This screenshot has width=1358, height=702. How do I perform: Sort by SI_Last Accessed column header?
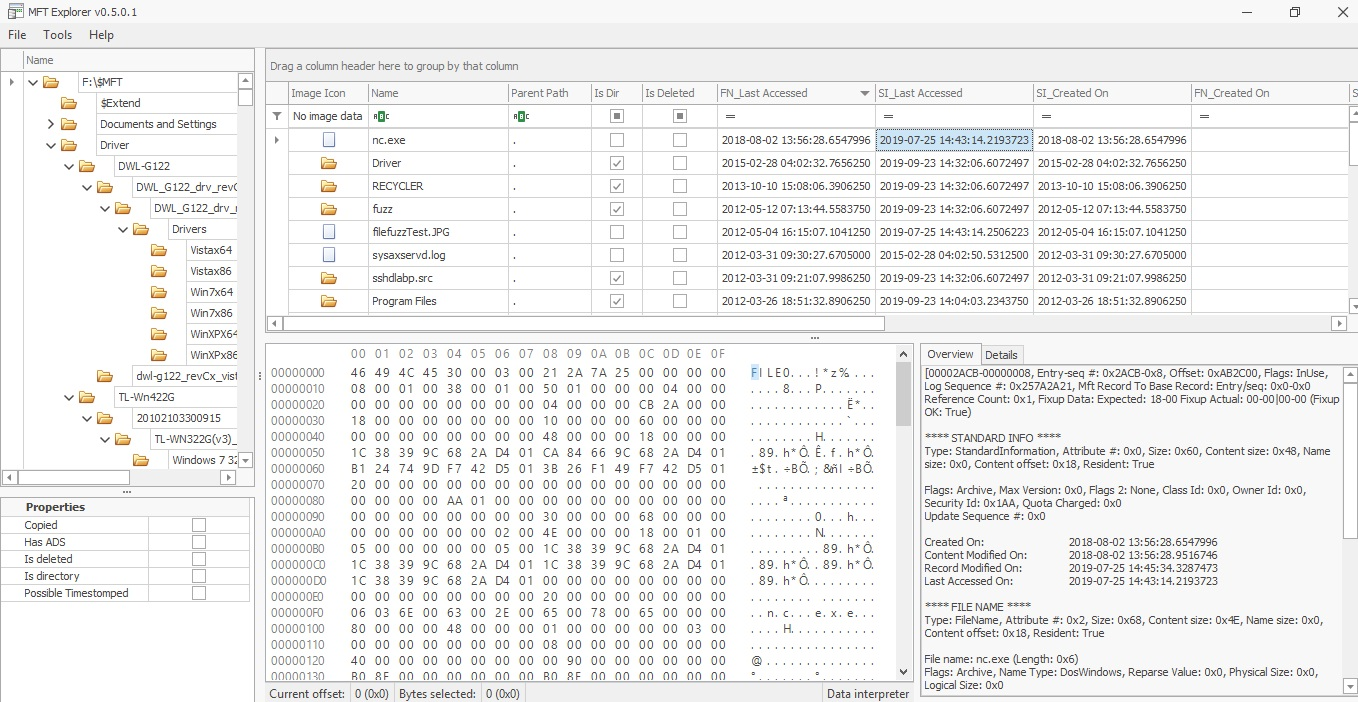(x=954, y=93)
